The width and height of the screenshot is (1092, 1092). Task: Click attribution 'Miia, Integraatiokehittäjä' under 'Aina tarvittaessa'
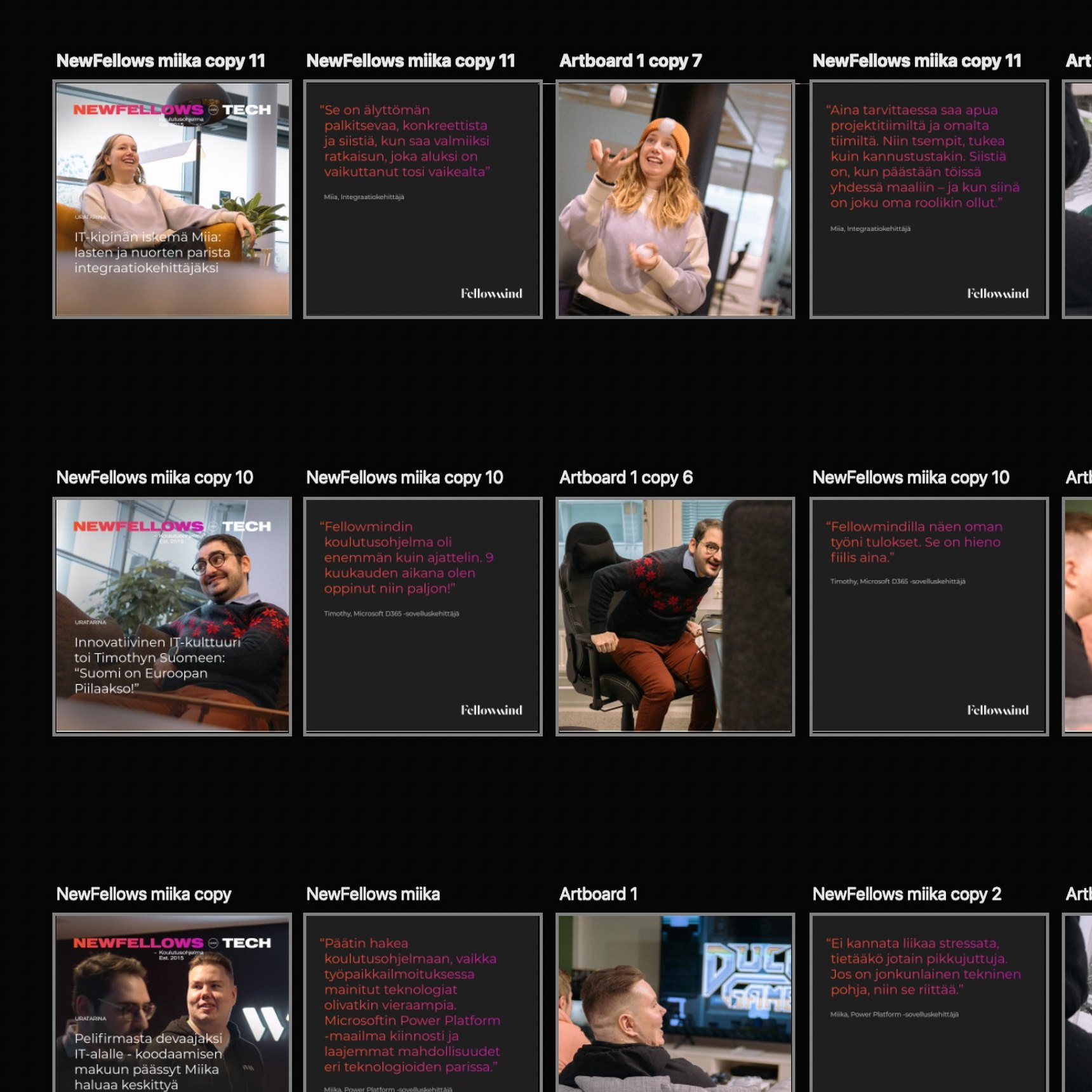[x=870, y=229]
